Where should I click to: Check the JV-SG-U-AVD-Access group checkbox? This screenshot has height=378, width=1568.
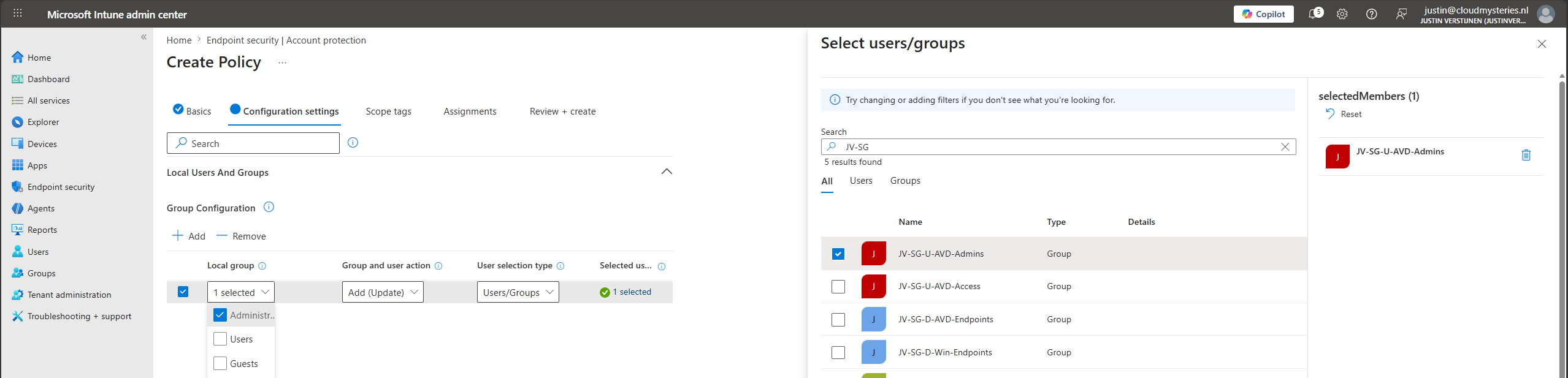pyautogui.click(x=838, y=287)
